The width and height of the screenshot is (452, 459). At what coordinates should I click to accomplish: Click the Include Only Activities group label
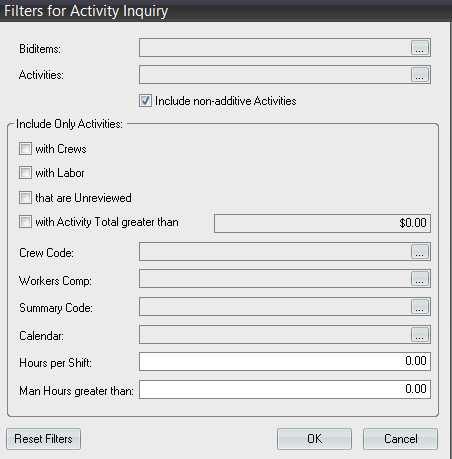(x=69, y=124)
